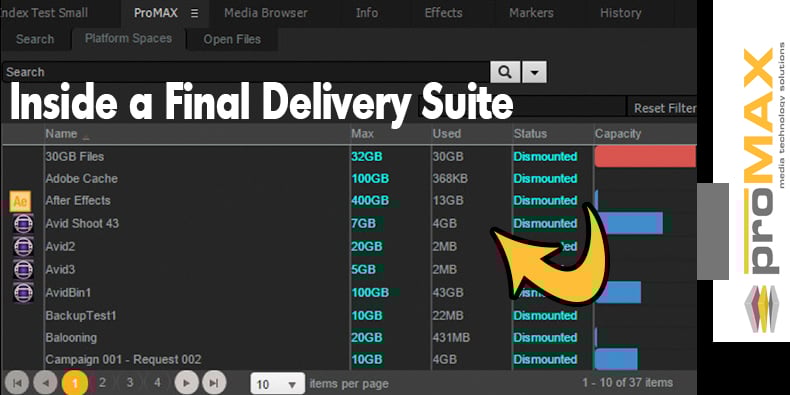Click the 431MB used value
The height and width of the screenshot is (395, 790).
(x=451, y=338)
